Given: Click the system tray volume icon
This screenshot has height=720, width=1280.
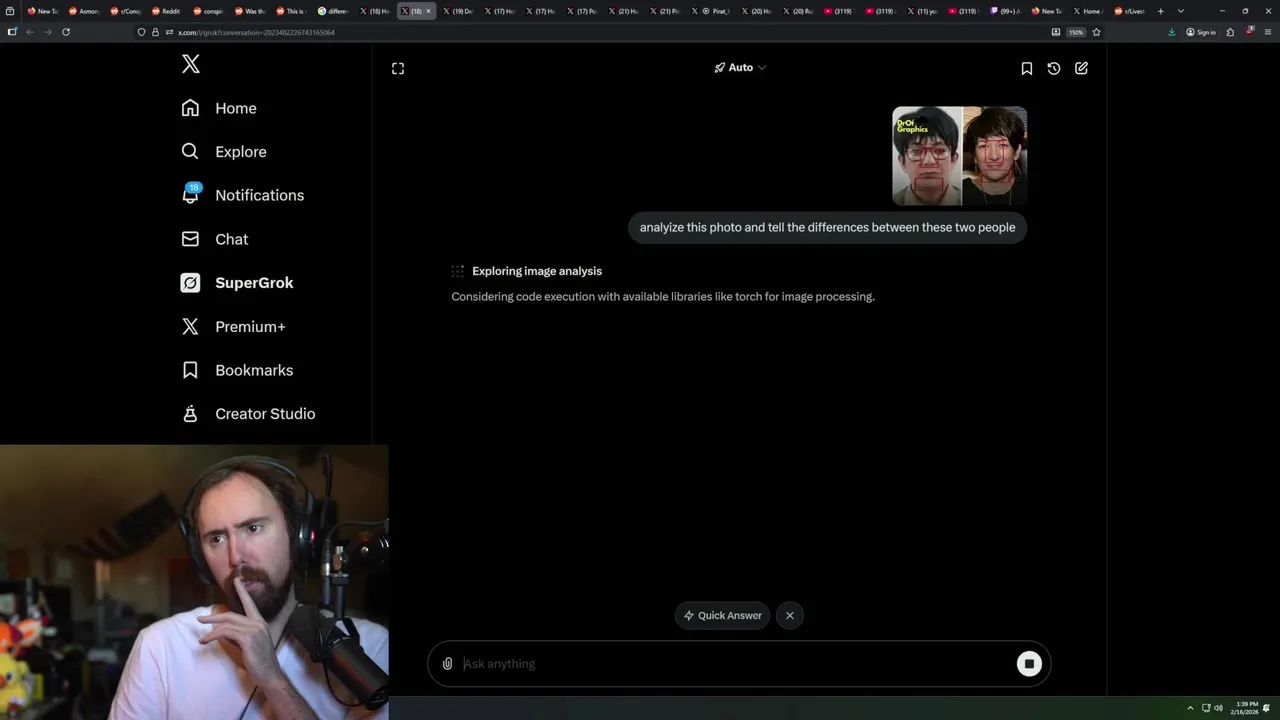Looking at the screenshot, I should point(1218,708).
